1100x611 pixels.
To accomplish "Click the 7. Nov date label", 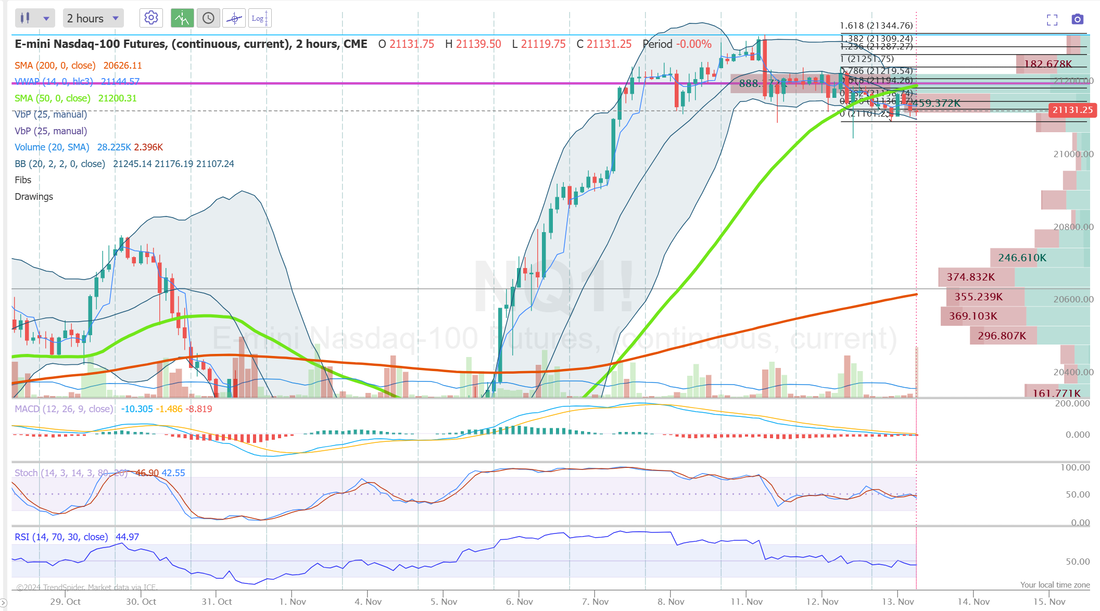I will pyautogui.click(x=596, y=601).
